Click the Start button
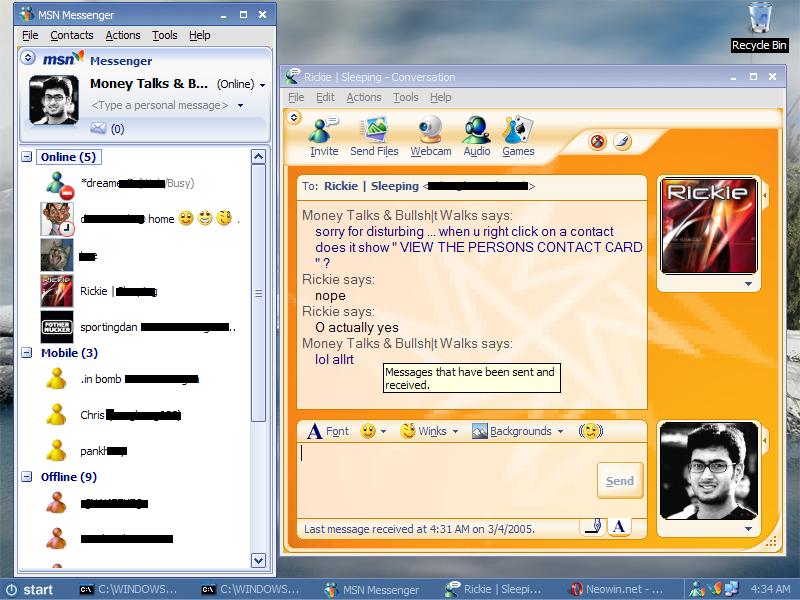Screen dimensions: 800x600 (30, 590)
